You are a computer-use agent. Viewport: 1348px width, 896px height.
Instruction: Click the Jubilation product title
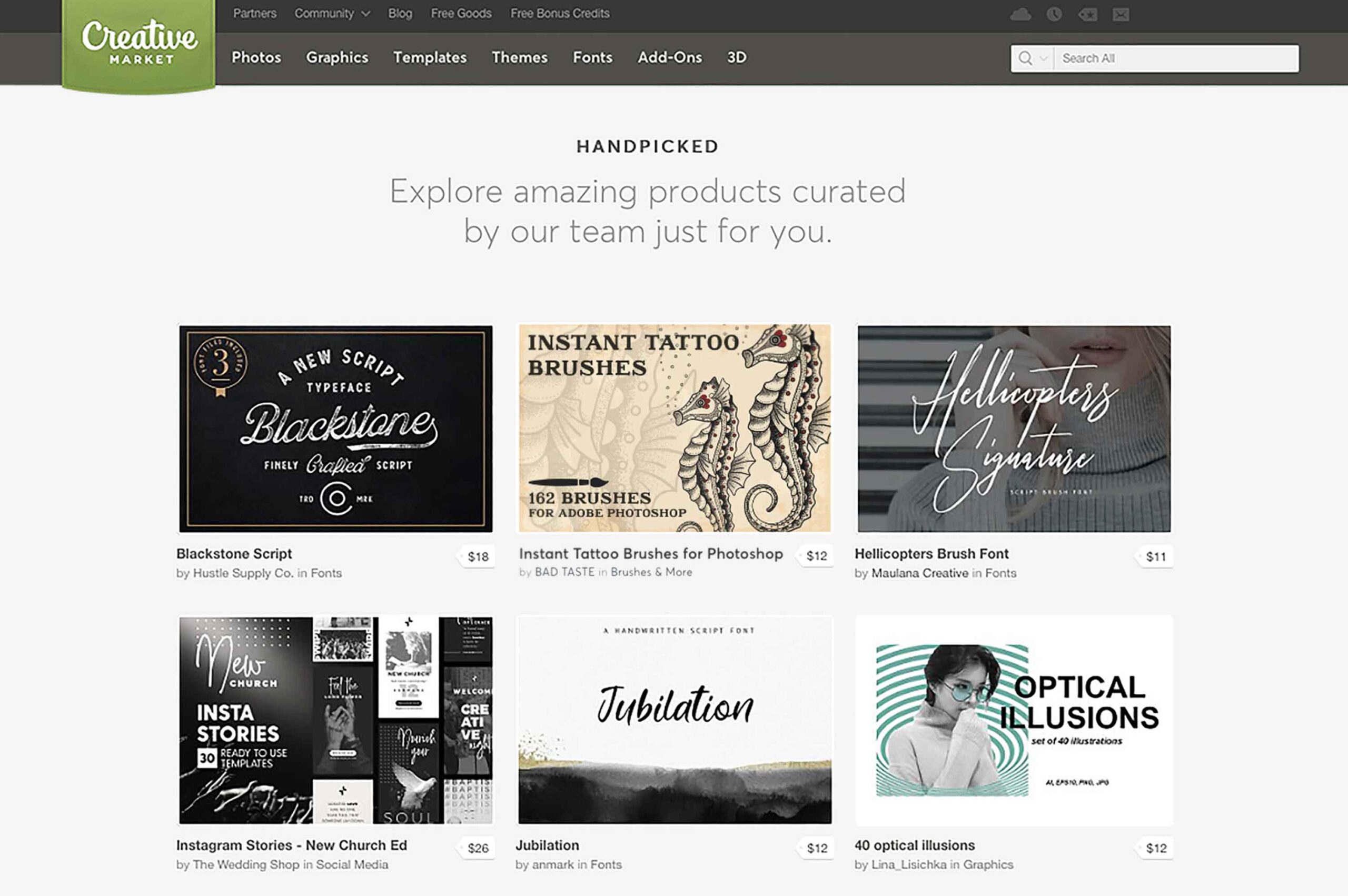point(547,845)
